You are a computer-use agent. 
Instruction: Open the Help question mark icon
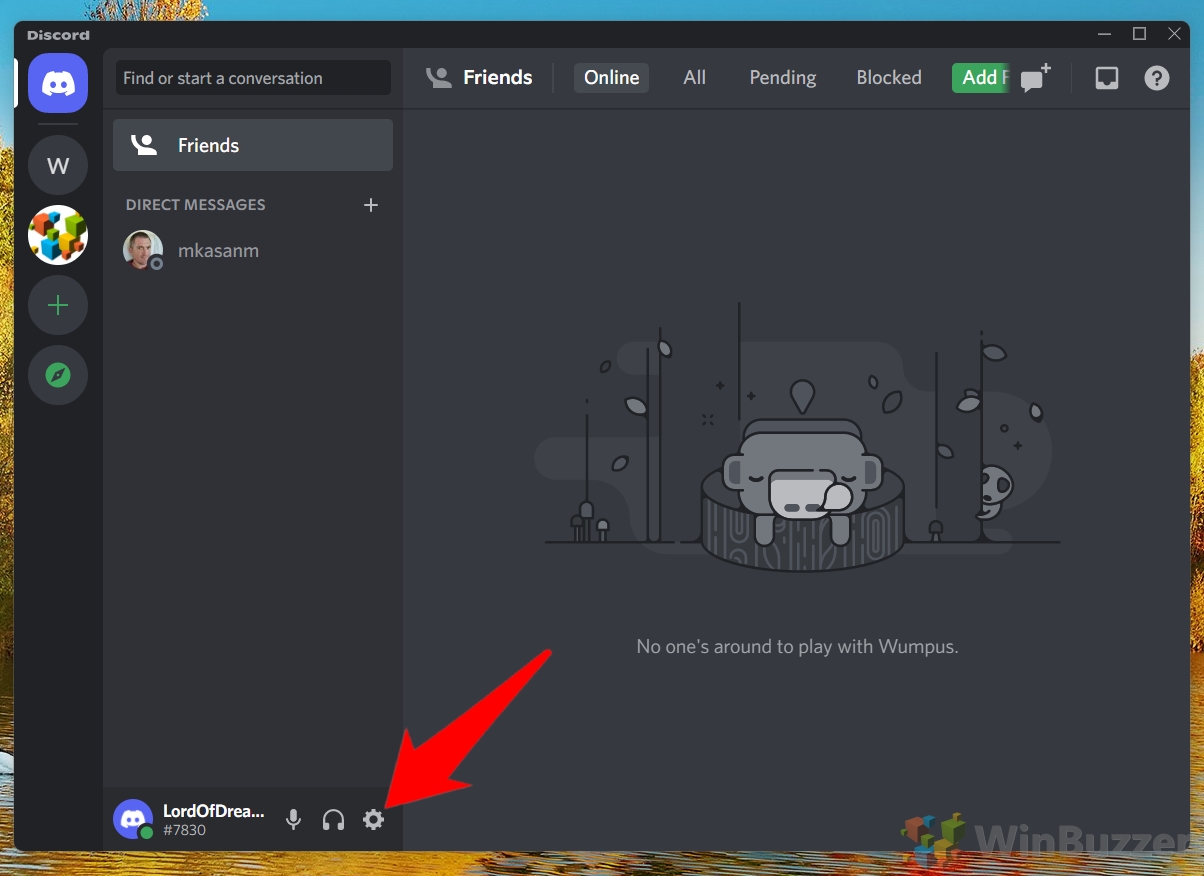(1157, 78)
